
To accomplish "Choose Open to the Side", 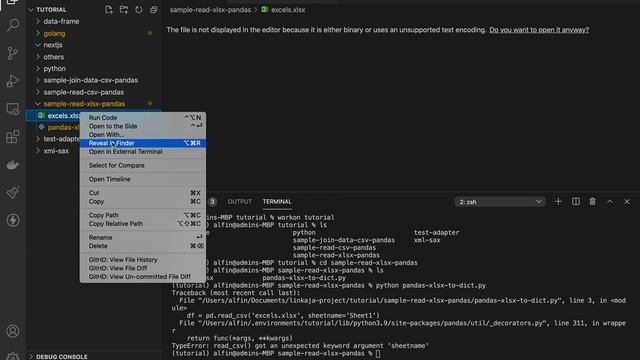I will 143,126.
